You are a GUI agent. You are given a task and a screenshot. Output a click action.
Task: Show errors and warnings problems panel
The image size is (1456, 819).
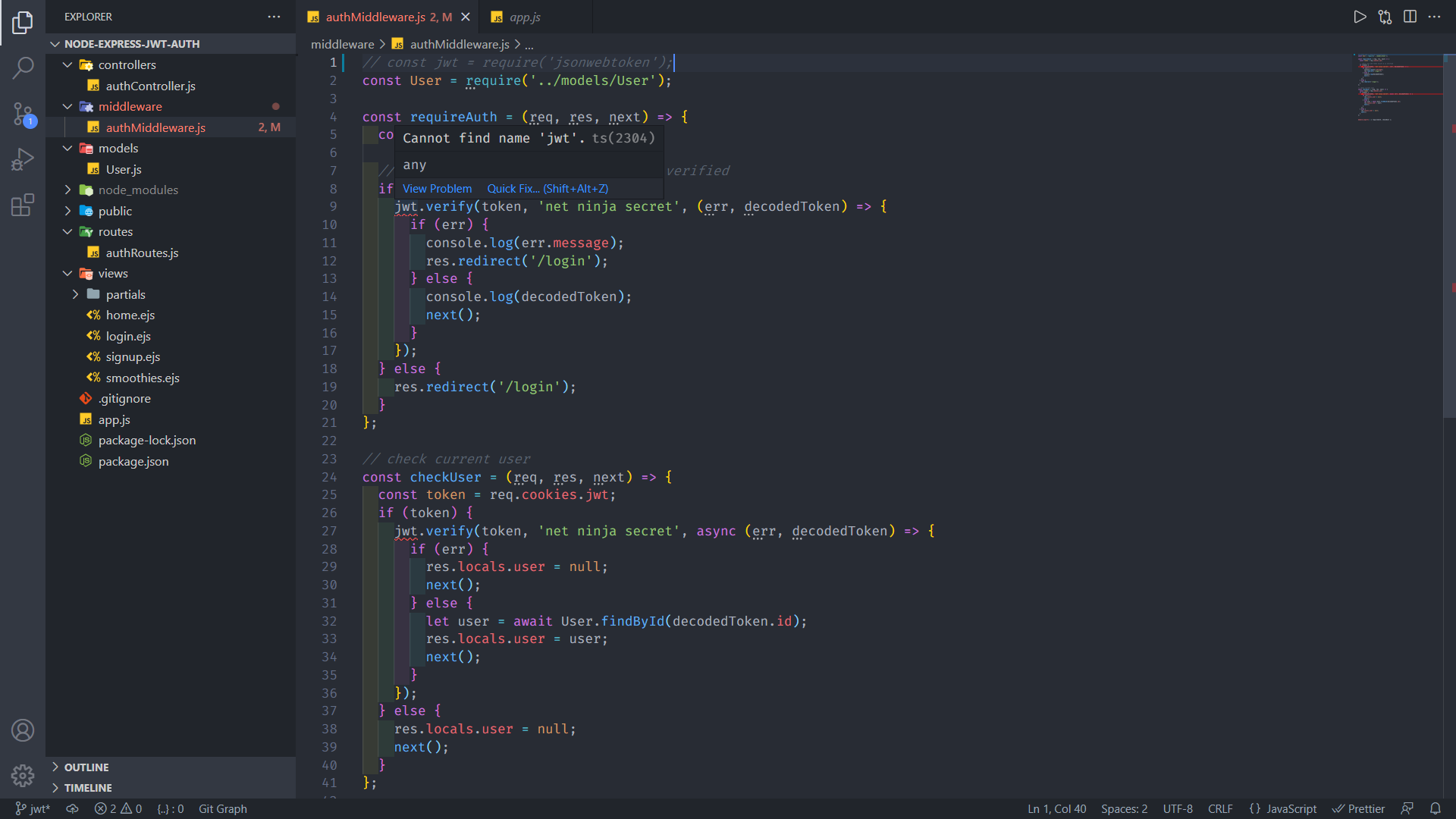(x=118, y=808)
